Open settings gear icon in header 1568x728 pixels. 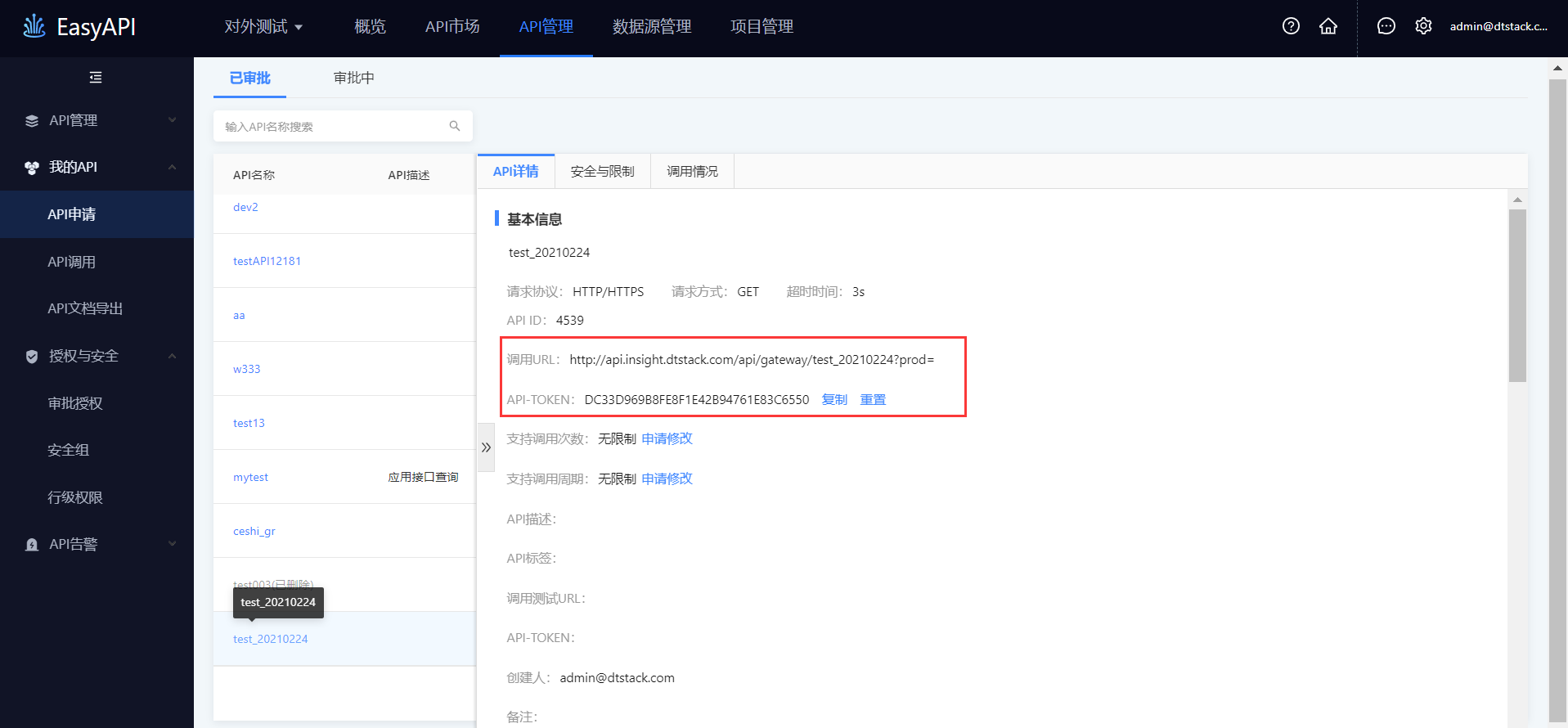pyautogui.click(x=1423, y=26)
